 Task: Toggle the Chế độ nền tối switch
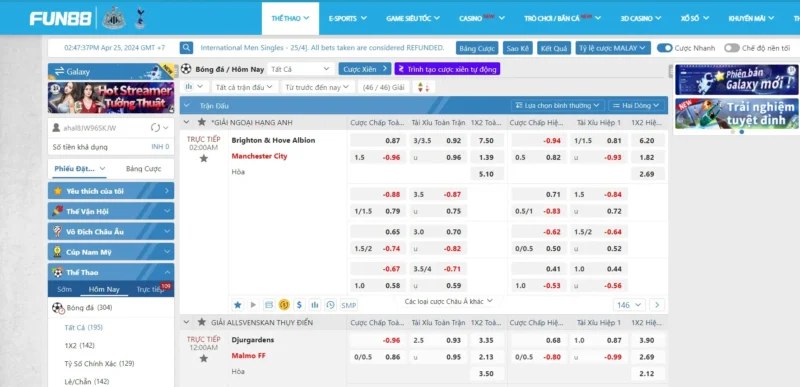coord(732,48)
